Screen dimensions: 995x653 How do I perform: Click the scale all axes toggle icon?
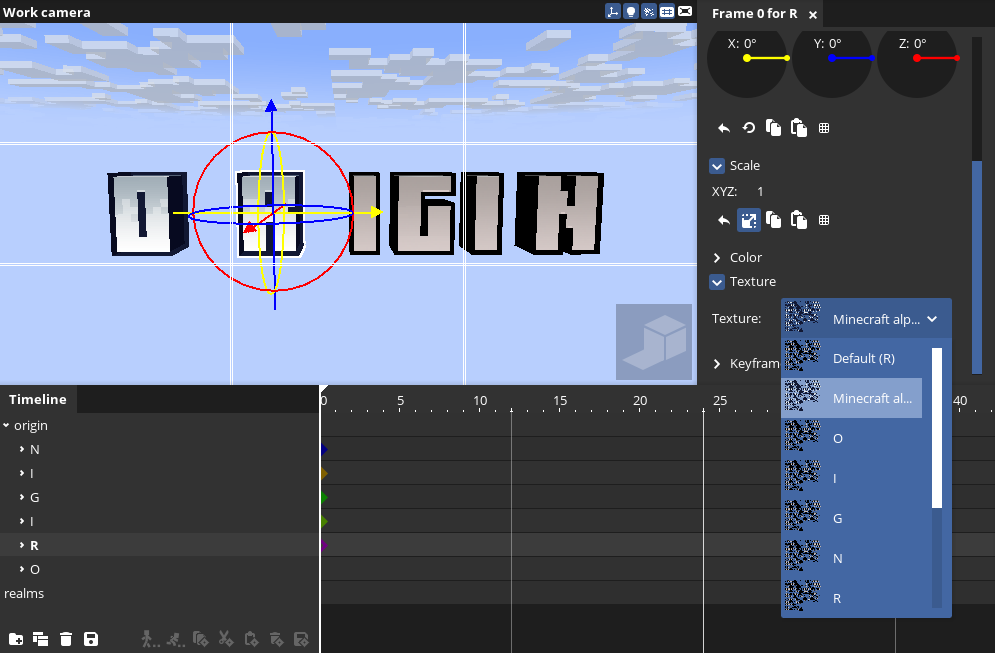tap(748, 220)
